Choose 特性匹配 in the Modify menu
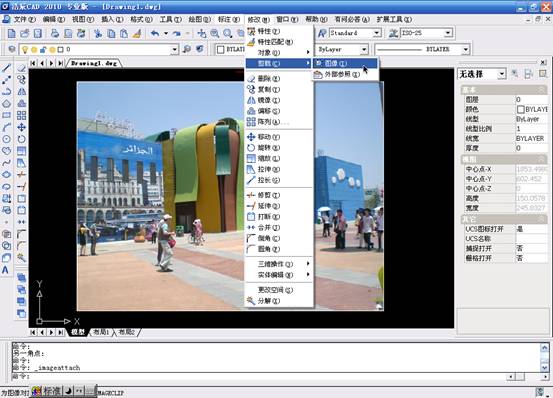The width and height of the screenshot is (553, 398). coord(279,42)
